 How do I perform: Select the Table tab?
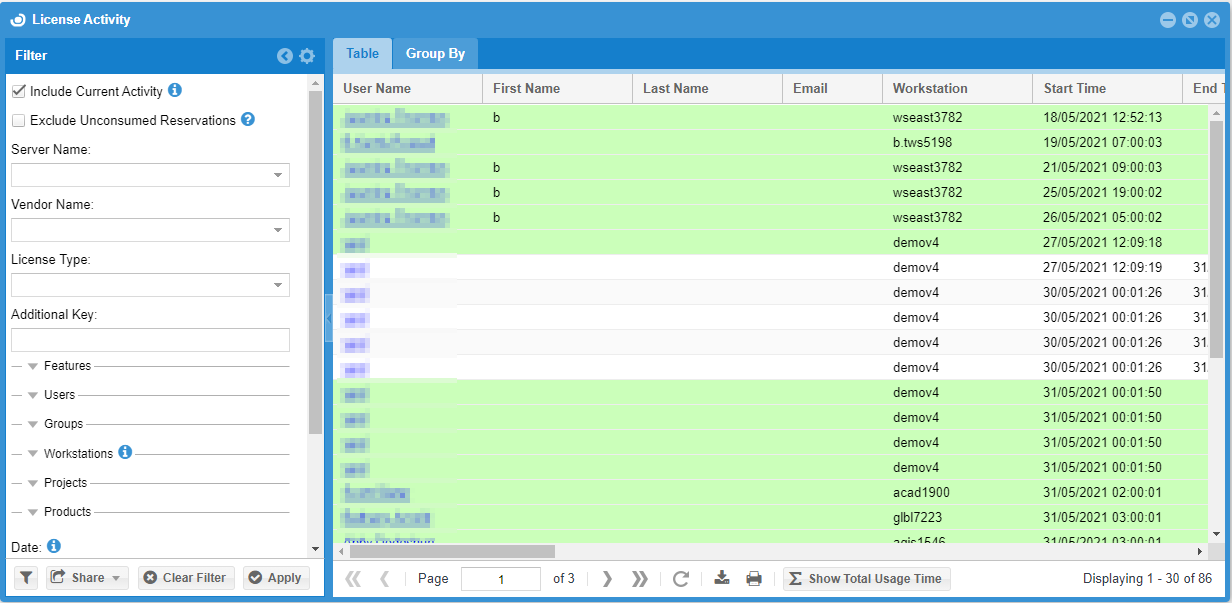pos(362,54)
